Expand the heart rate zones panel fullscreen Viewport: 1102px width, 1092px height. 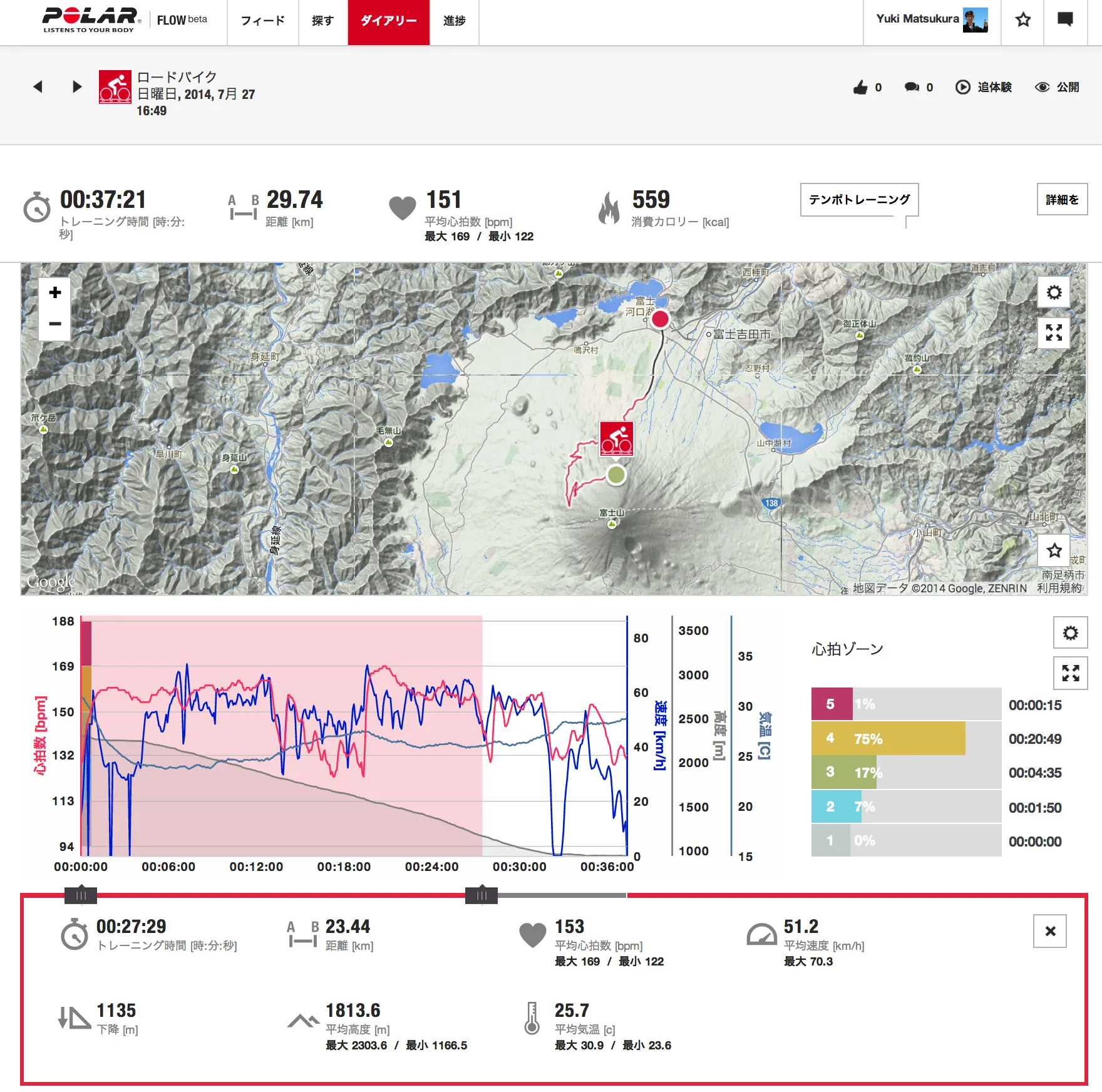(1070, 673)
